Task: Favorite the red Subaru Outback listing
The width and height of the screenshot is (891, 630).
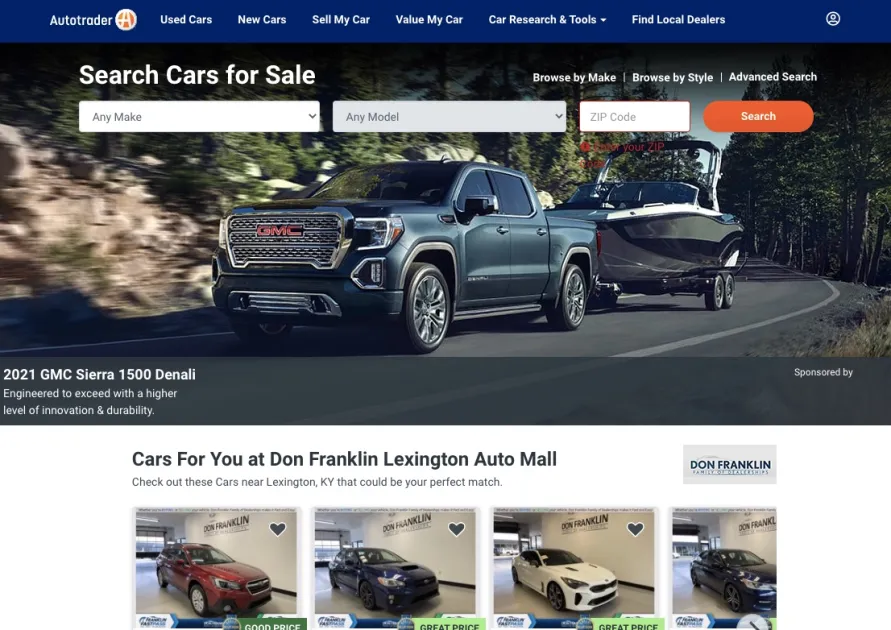Action: [x=277, y=529]
